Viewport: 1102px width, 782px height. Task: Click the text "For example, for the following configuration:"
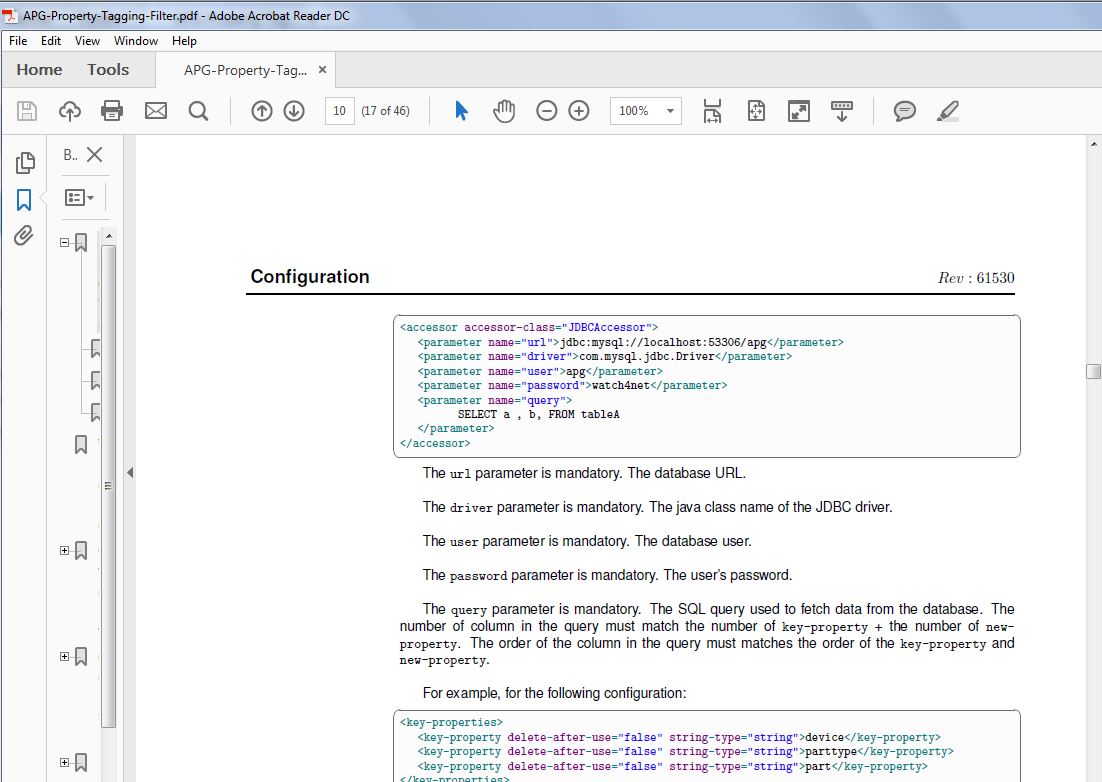555,693
